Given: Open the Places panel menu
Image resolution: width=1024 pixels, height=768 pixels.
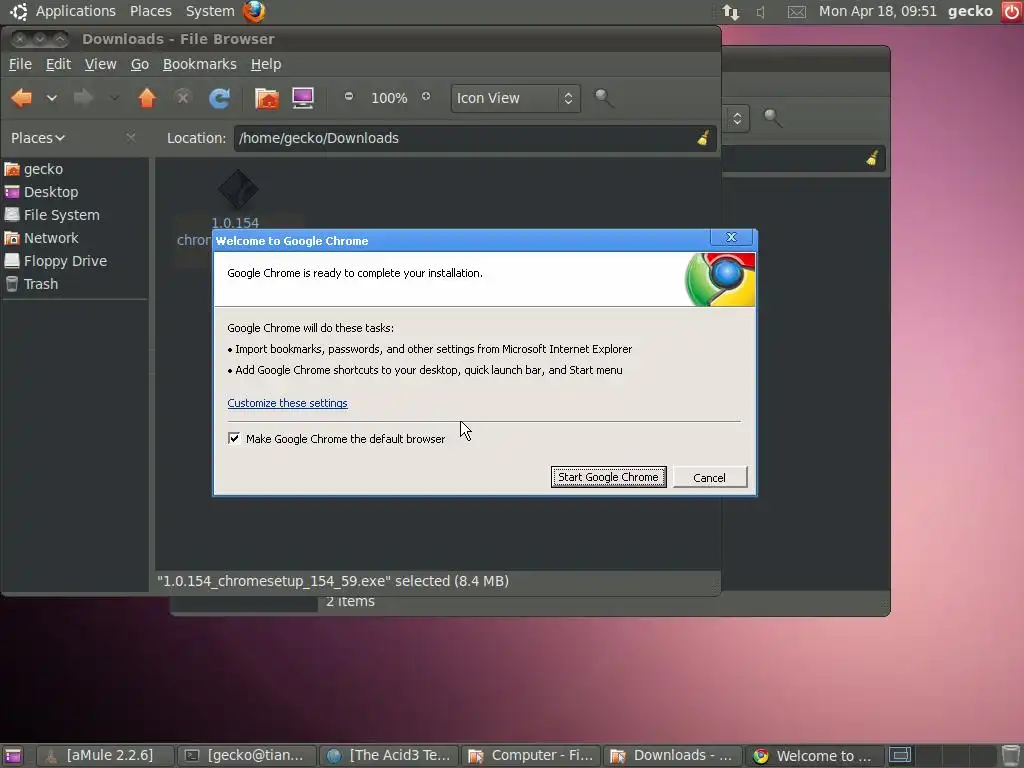Looking at the screenshot, I should (x=151, y=11).
